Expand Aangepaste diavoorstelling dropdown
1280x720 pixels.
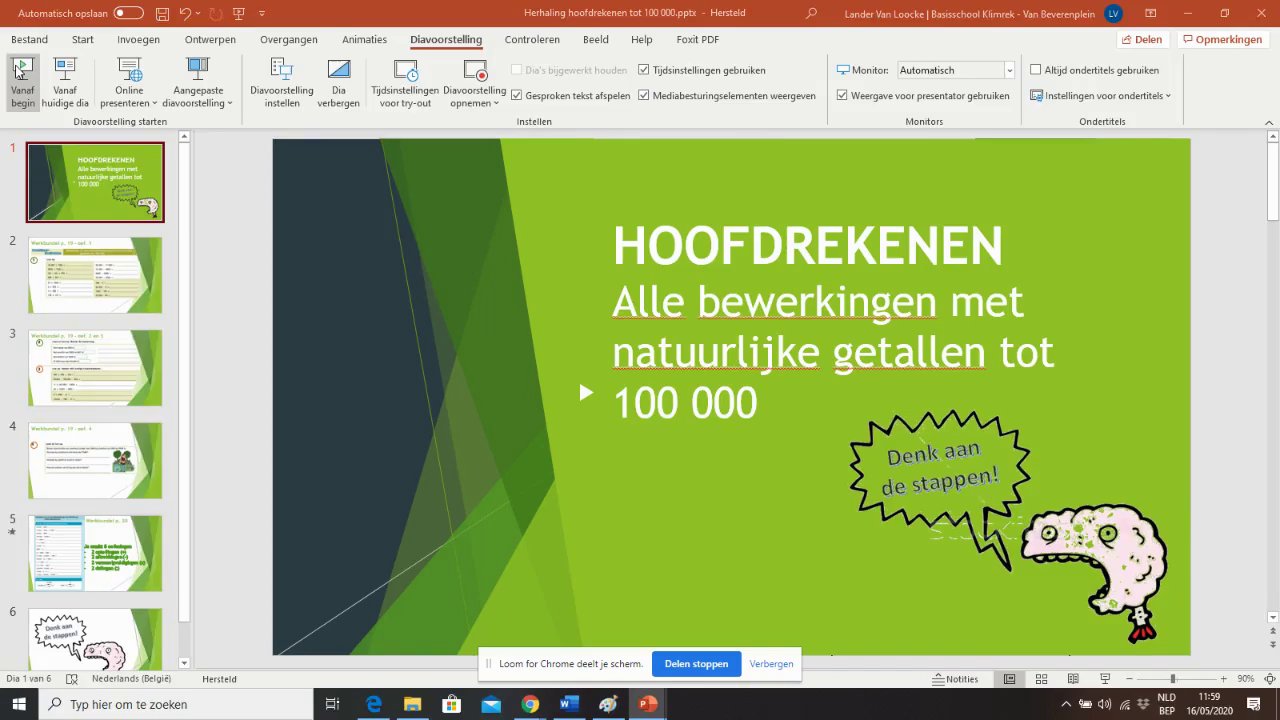point(197,83)
